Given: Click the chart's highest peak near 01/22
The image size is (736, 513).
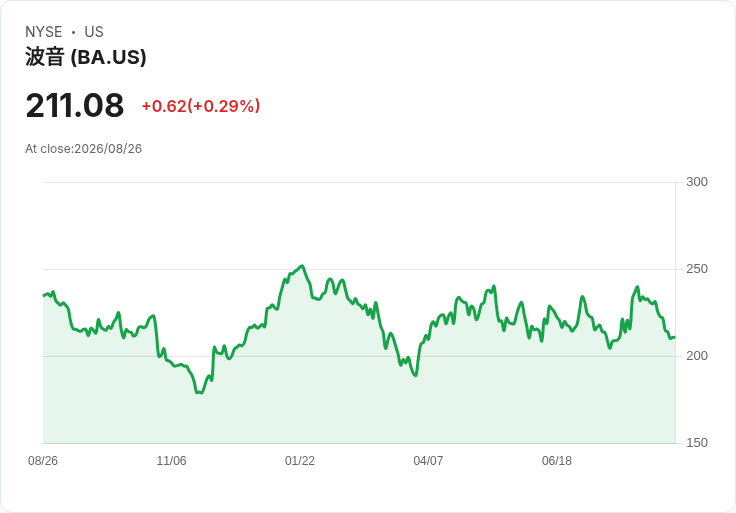Looking at the screenshot, I should [x=302, y=266].
